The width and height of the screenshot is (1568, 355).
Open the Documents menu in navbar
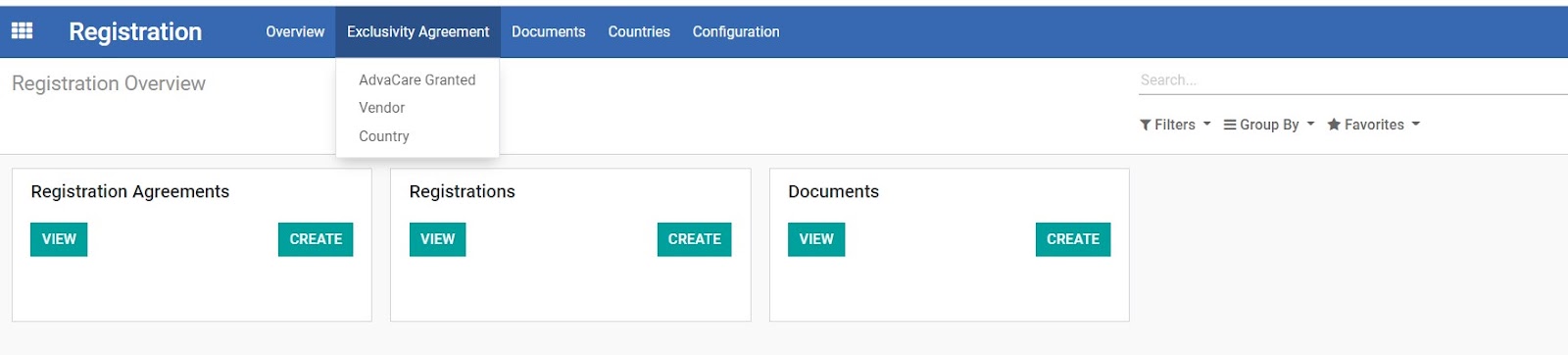pyautogui.click(x=548, y=31)
